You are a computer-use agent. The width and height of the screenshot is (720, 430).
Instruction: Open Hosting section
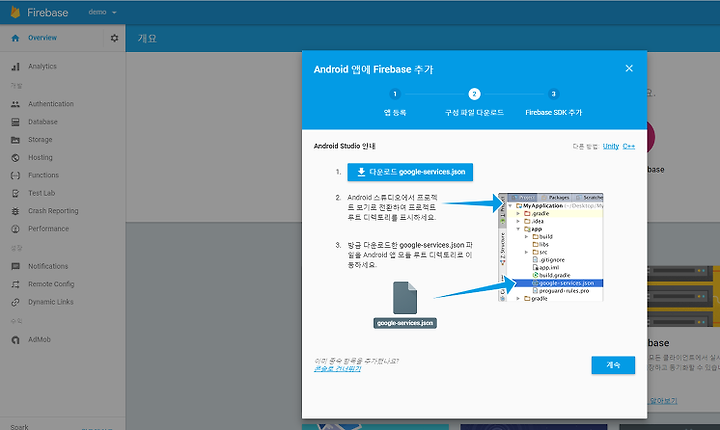40,157
